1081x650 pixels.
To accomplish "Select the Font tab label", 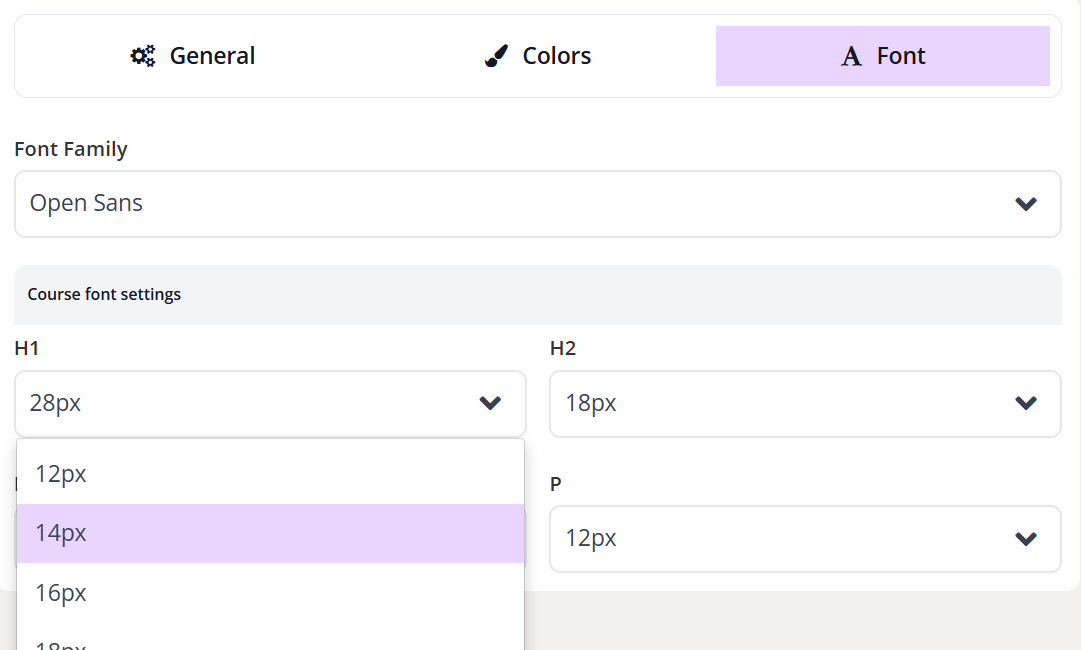I will click(x=900, y=56).
